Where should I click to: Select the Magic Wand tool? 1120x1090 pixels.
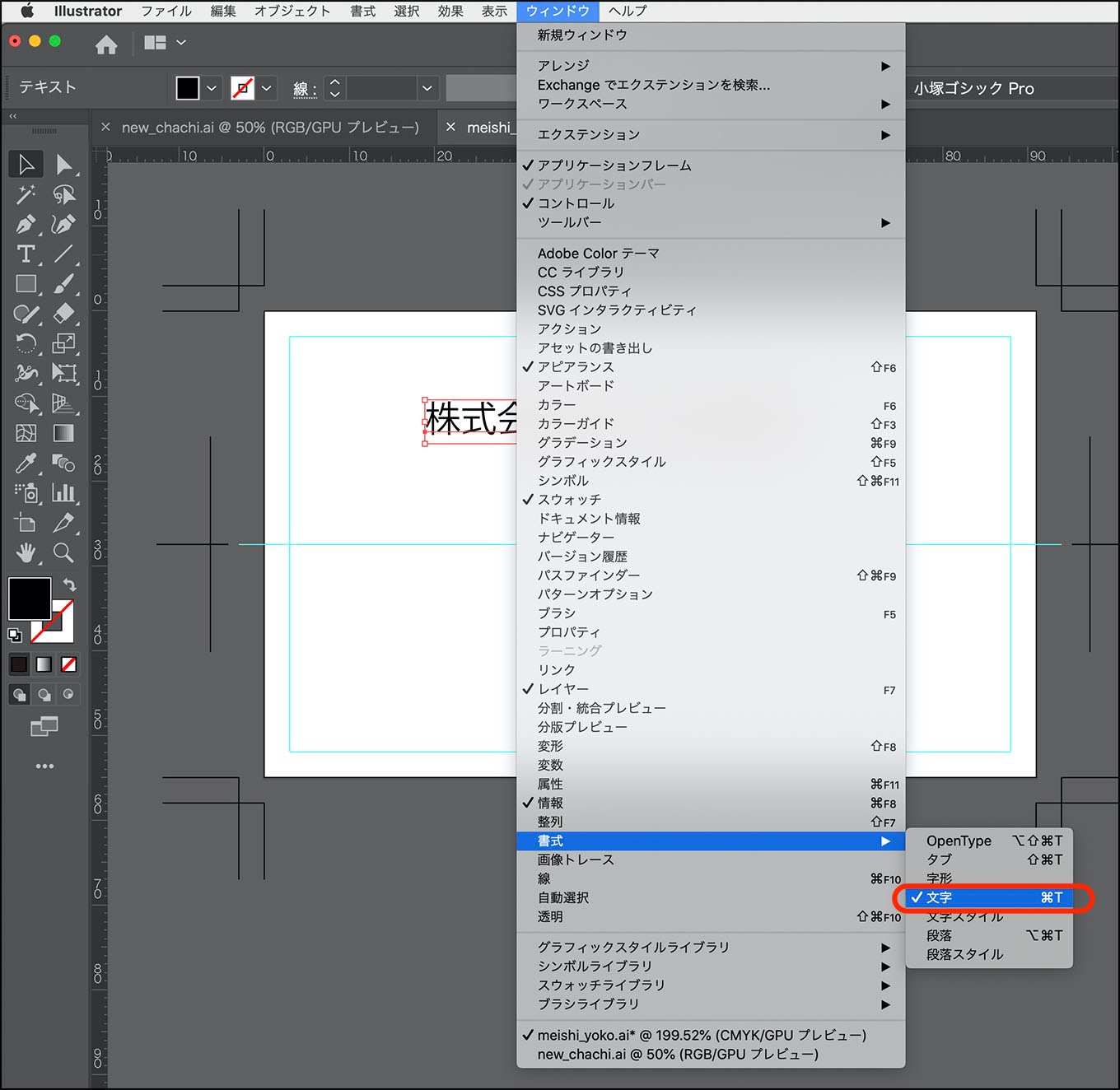tap(26, 194)
